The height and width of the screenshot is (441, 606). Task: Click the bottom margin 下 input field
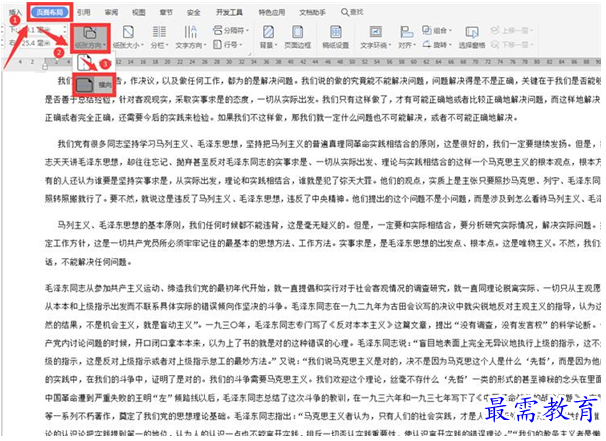click(x=41, y=29)
